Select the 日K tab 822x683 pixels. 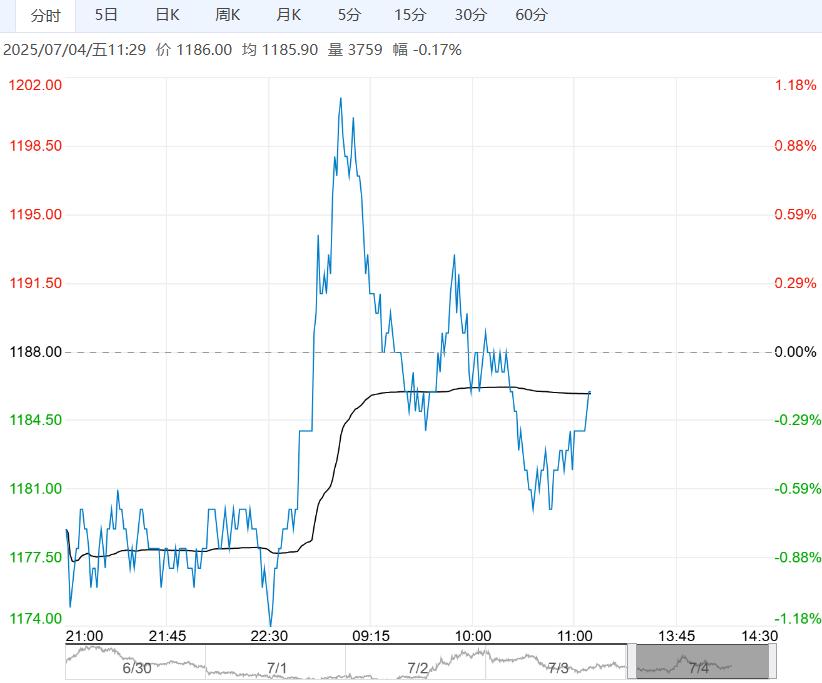click(x=167, y=15)
